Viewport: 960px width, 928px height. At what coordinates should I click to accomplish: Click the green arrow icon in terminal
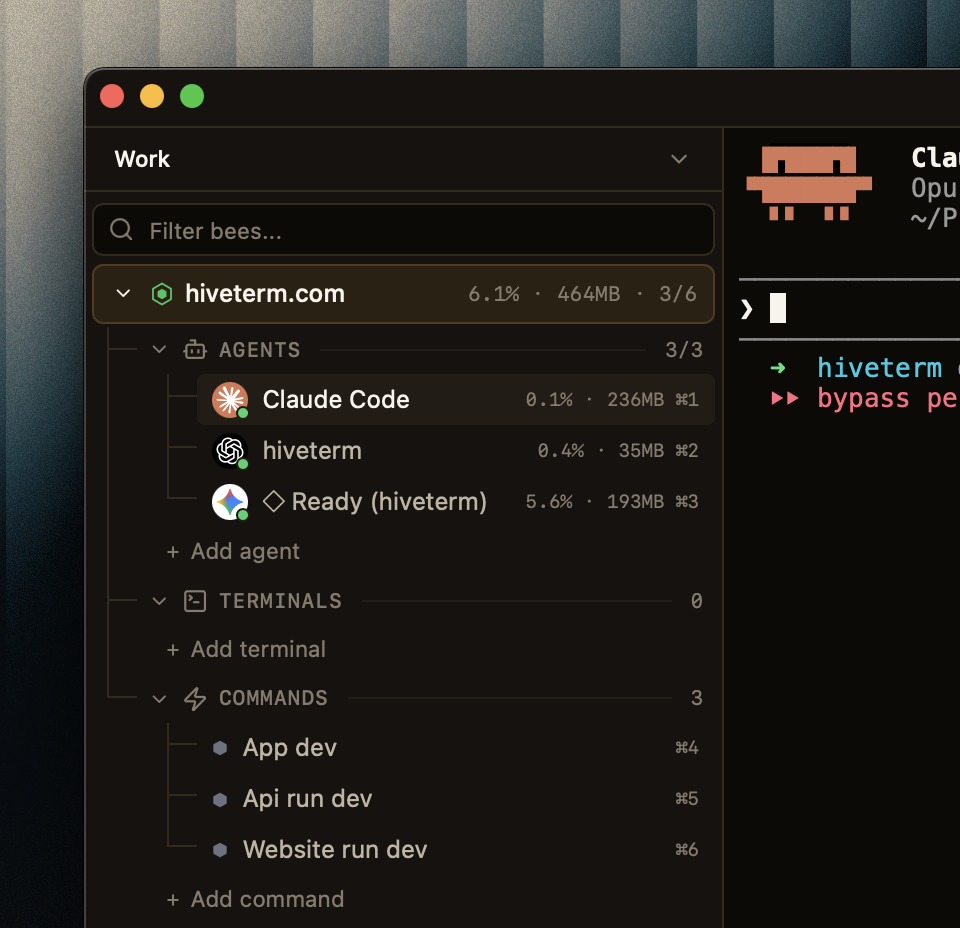778,368
